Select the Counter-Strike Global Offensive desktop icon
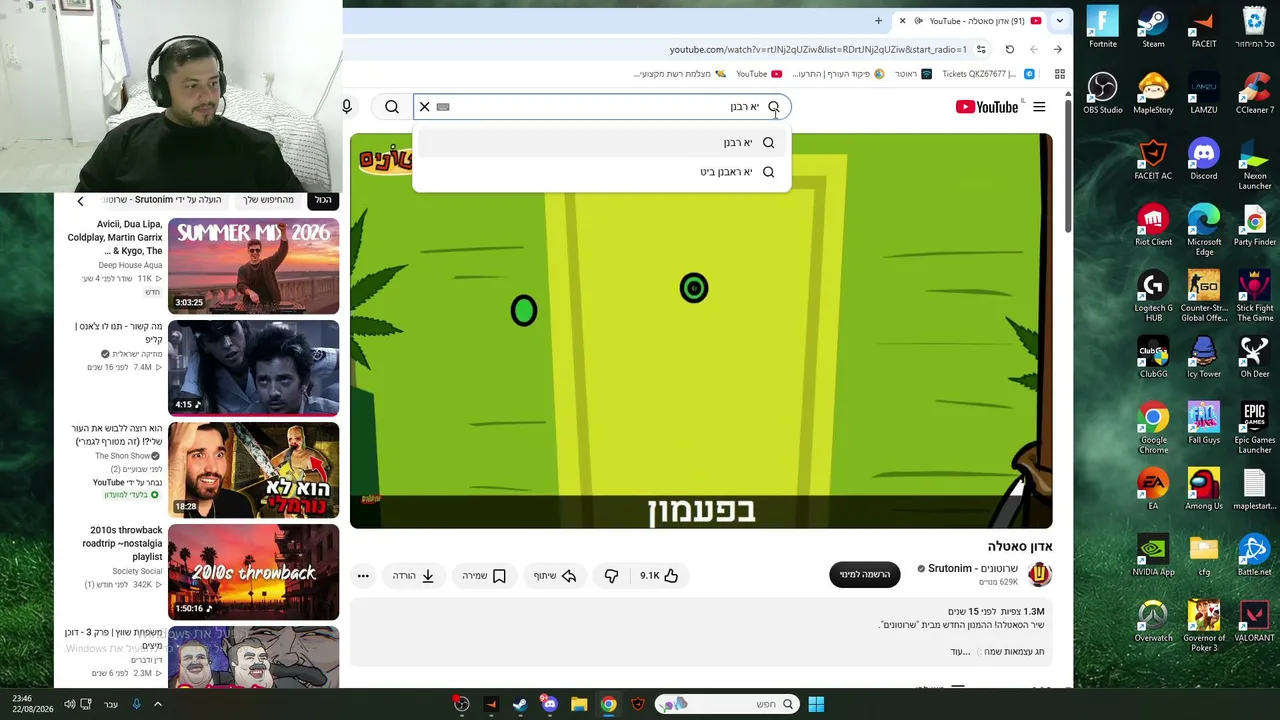Image resolution: width=1280 pixels, height=720 pixels. pyautogui.click(x=1204, y=295)
